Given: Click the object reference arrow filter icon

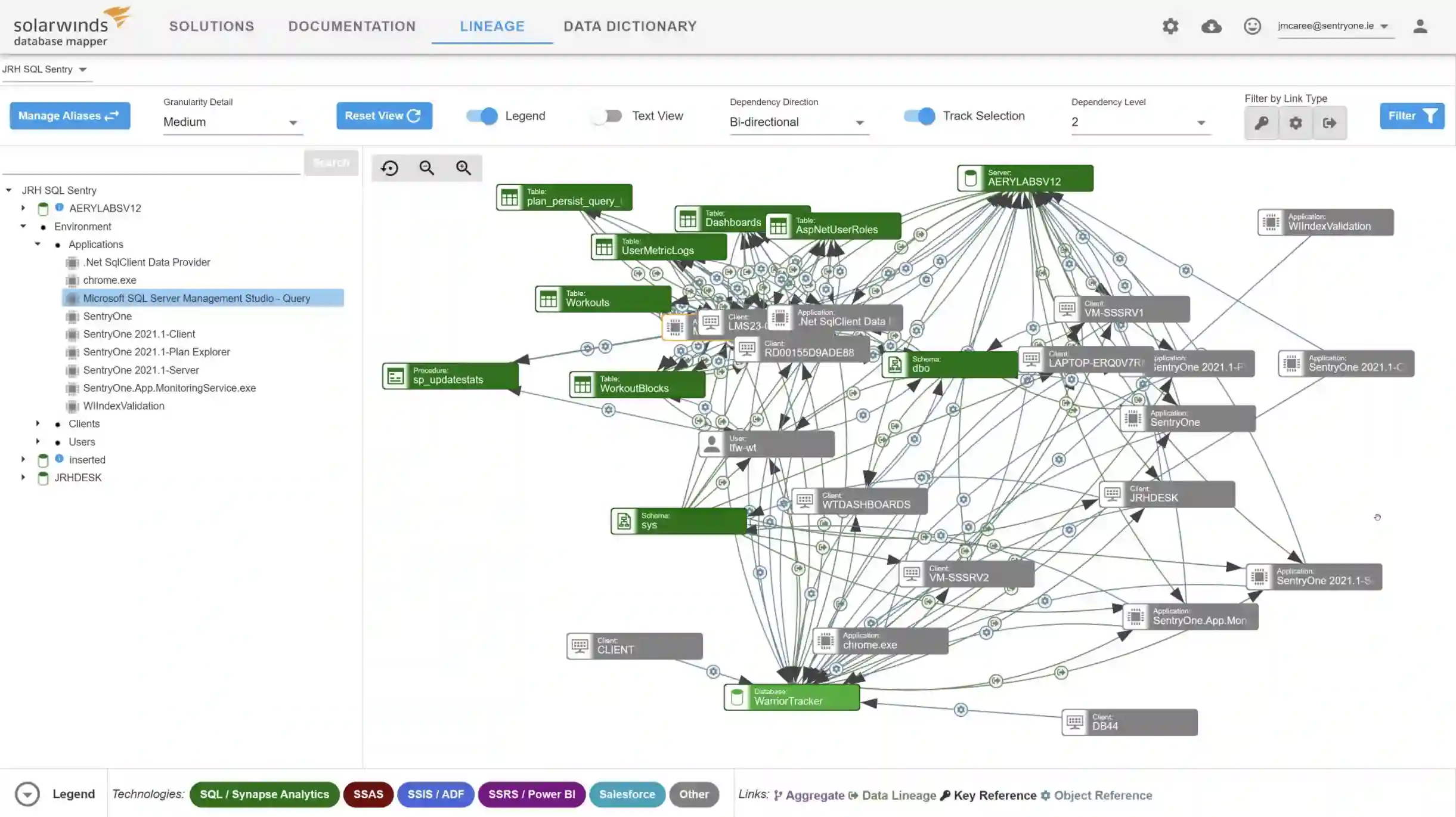Looking at the screenshot, I should pyautogui.click(x=1297, y=122).
